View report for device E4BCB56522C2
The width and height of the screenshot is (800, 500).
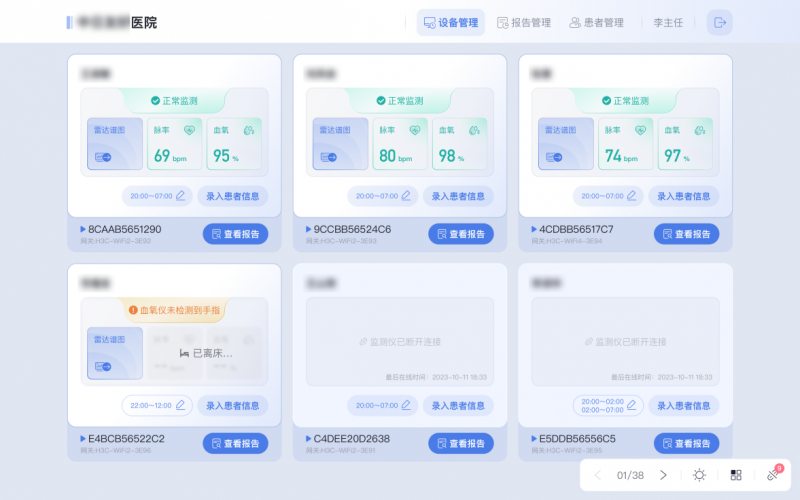(235, 443)
